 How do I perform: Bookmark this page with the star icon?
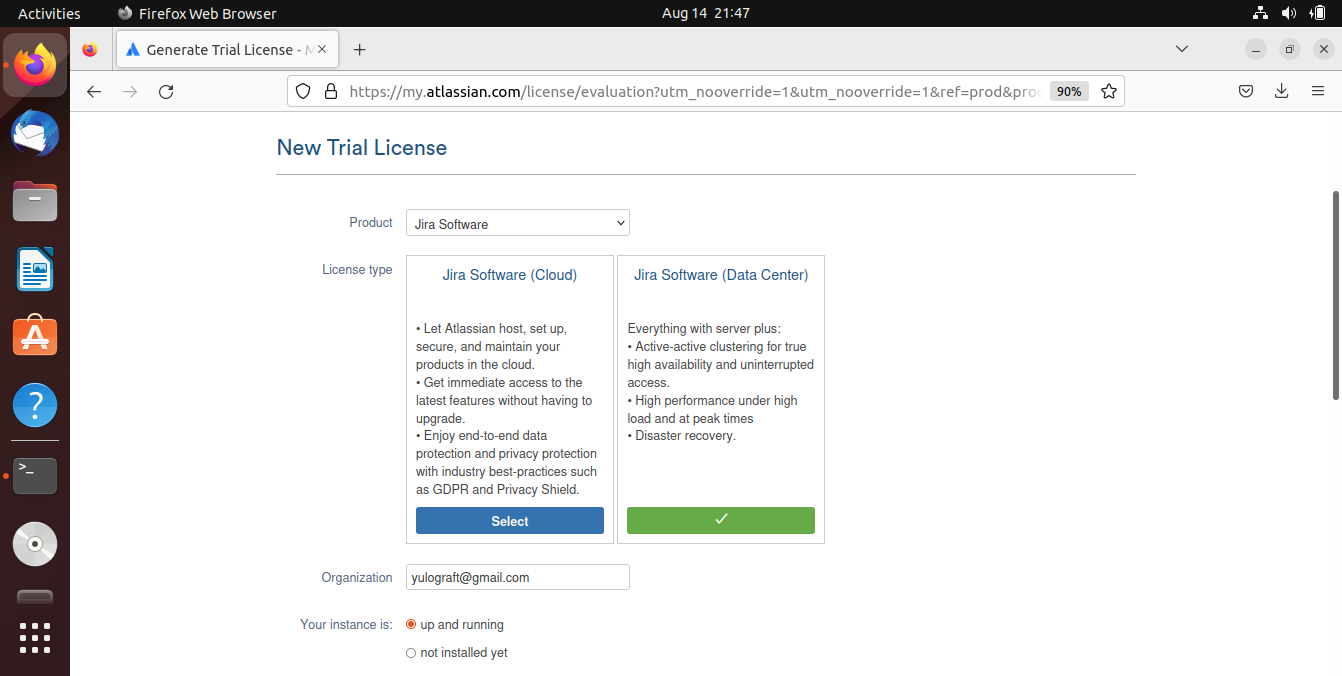1109,91
